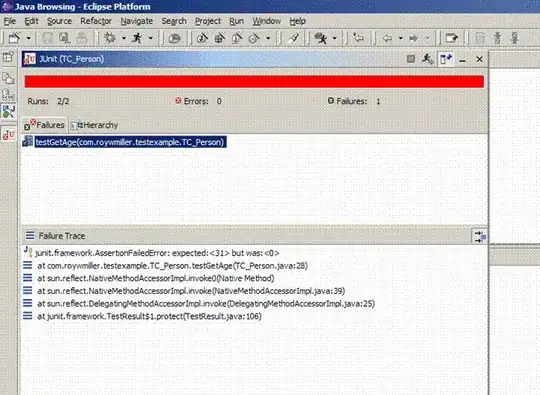Open the Refactor menu
Viewport: 540px width, 395px height.
pos(96,21)
